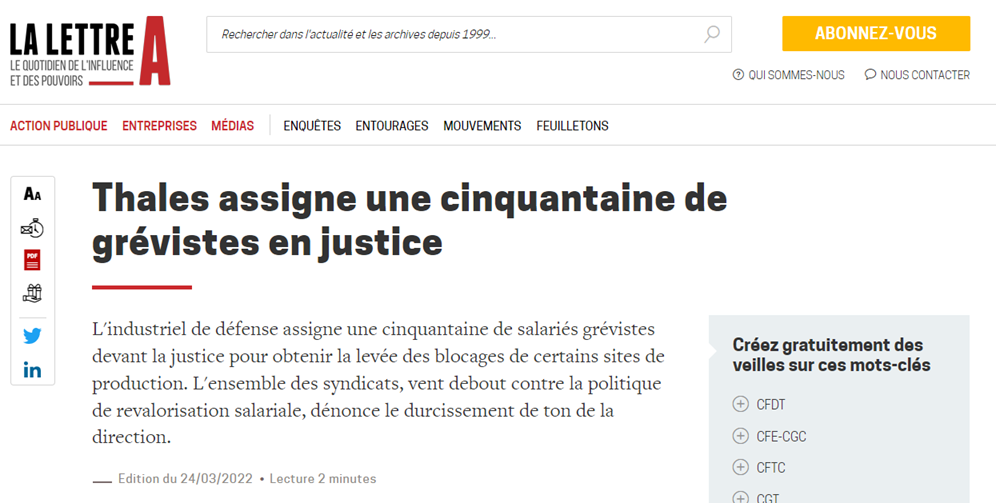Screen dimensions: 996x503
Task: Add the CGT keyword watch
Action: tap(741, 497)
